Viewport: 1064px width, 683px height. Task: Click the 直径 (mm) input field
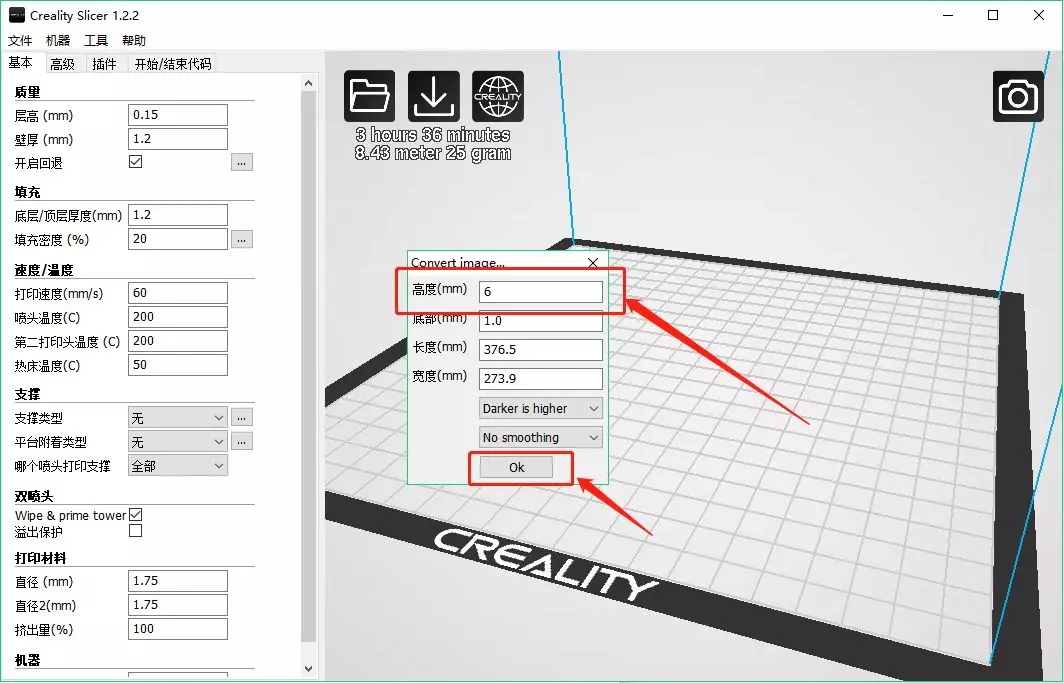(x=178, y=581)
